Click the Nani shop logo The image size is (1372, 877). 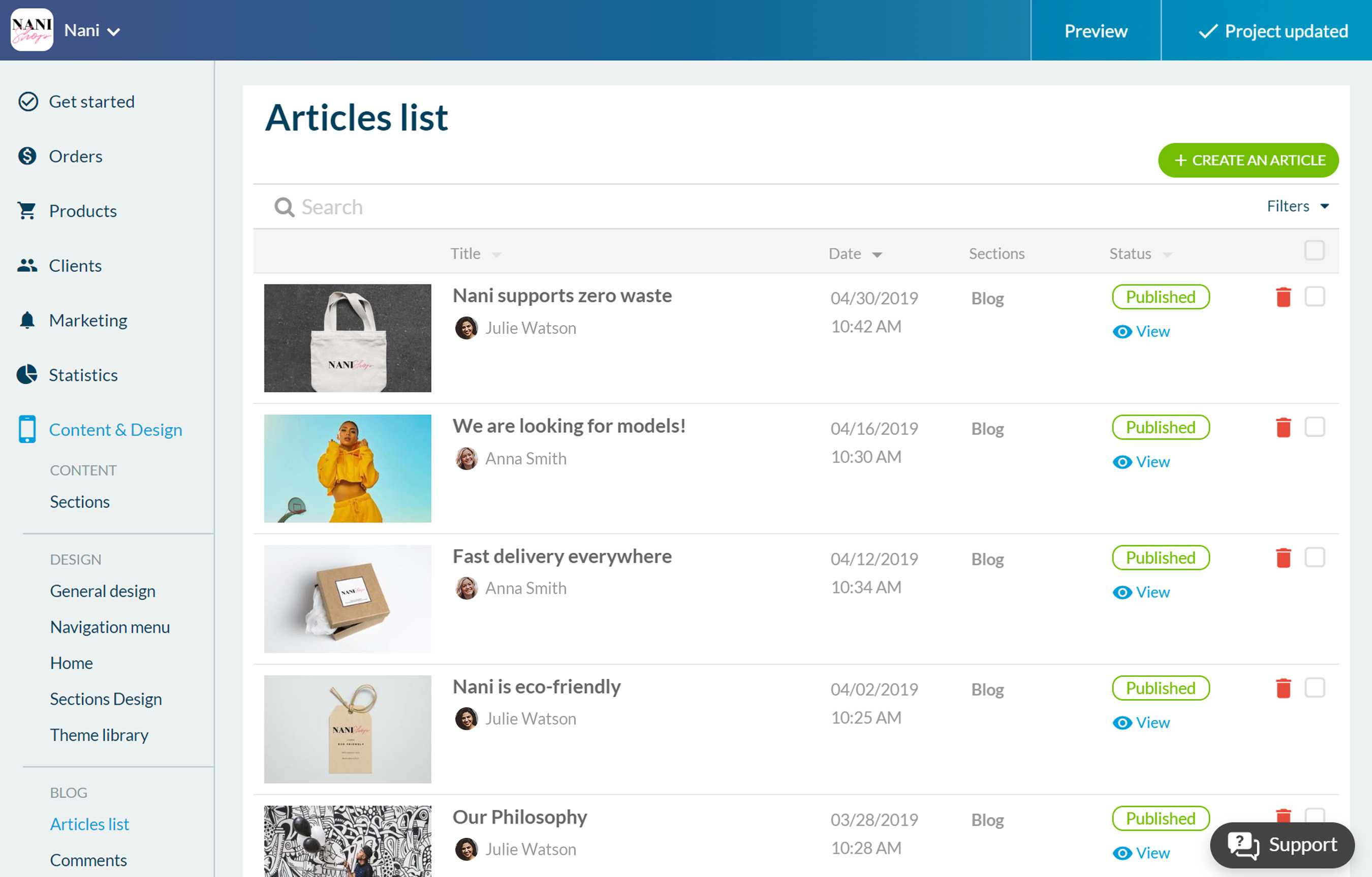coord(32,29)
